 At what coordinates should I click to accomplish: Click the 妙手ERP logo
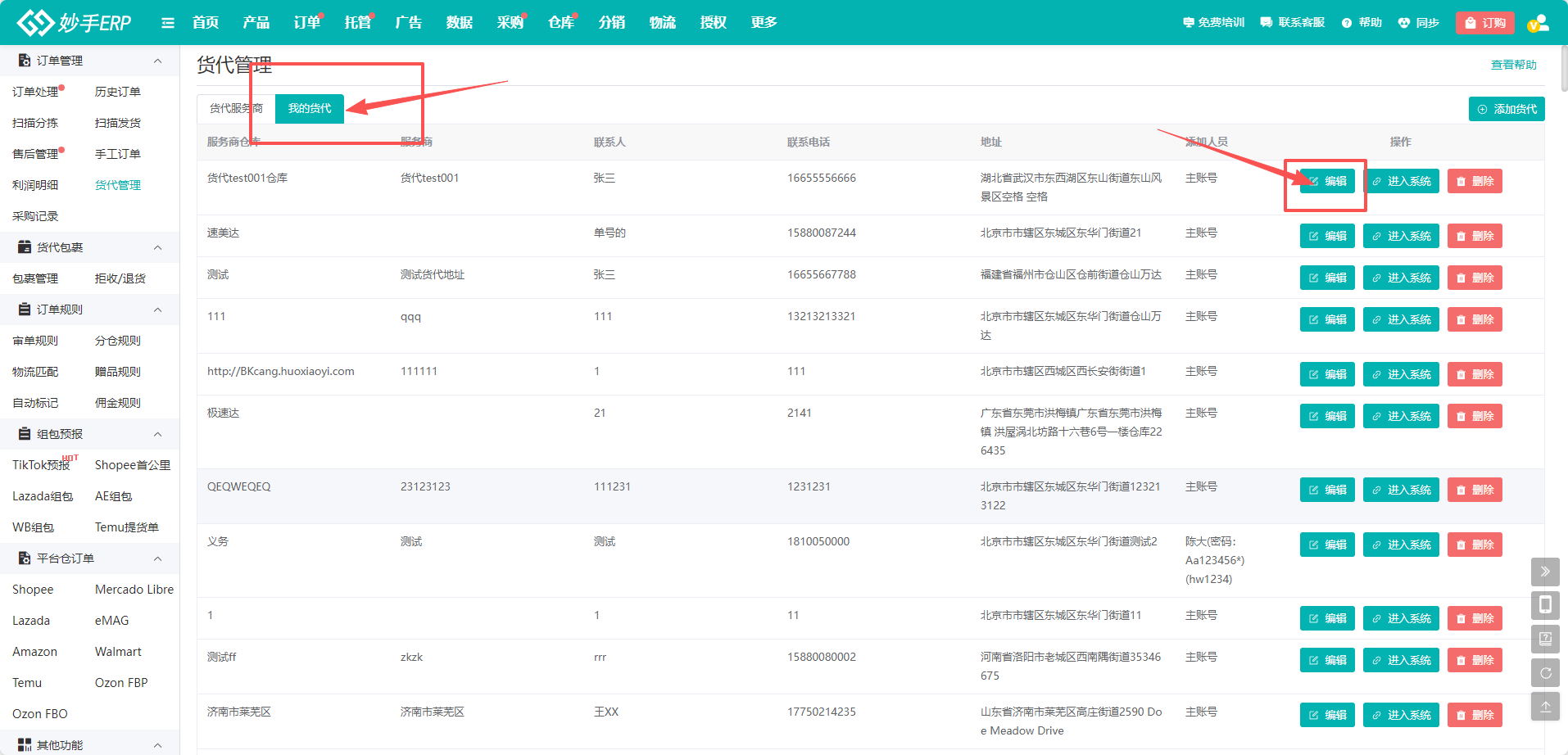pos(75,23)
